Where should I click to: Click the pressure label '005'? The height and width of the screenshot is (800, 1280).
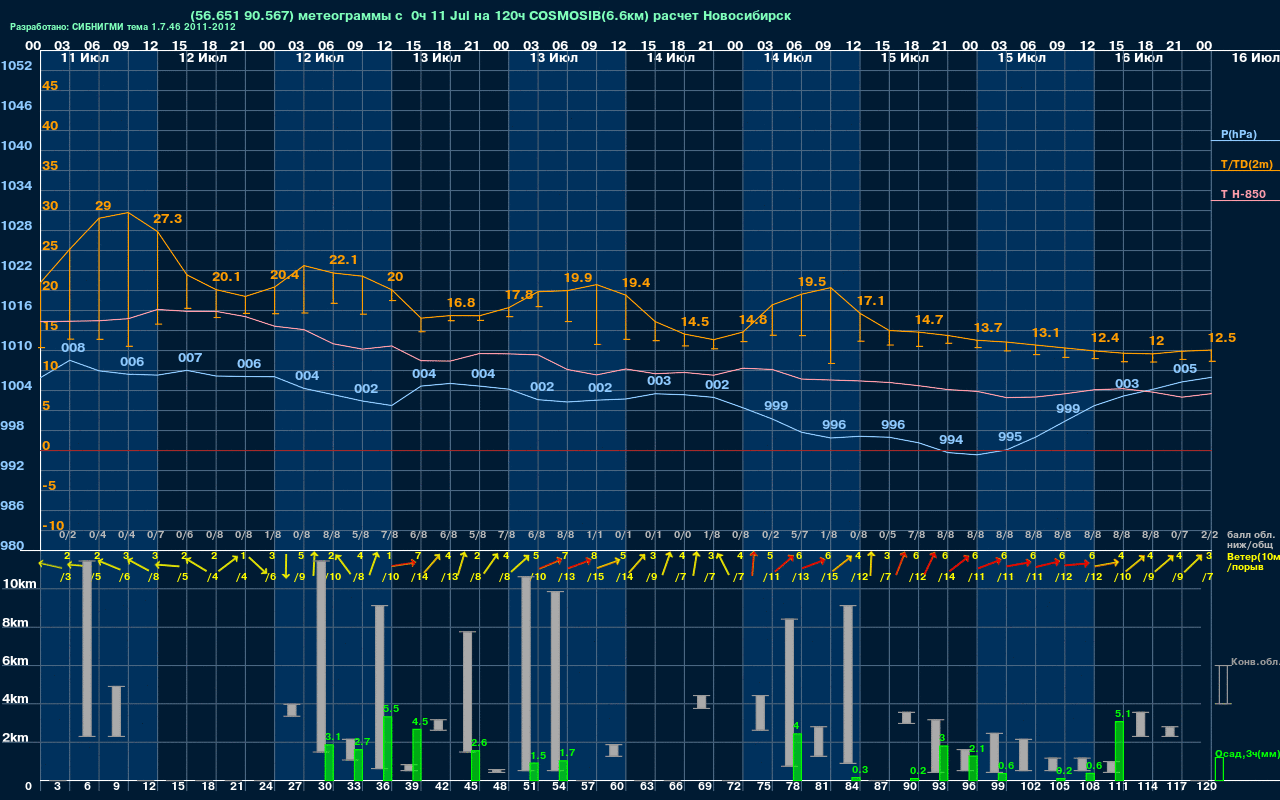tap(1185, 369)
